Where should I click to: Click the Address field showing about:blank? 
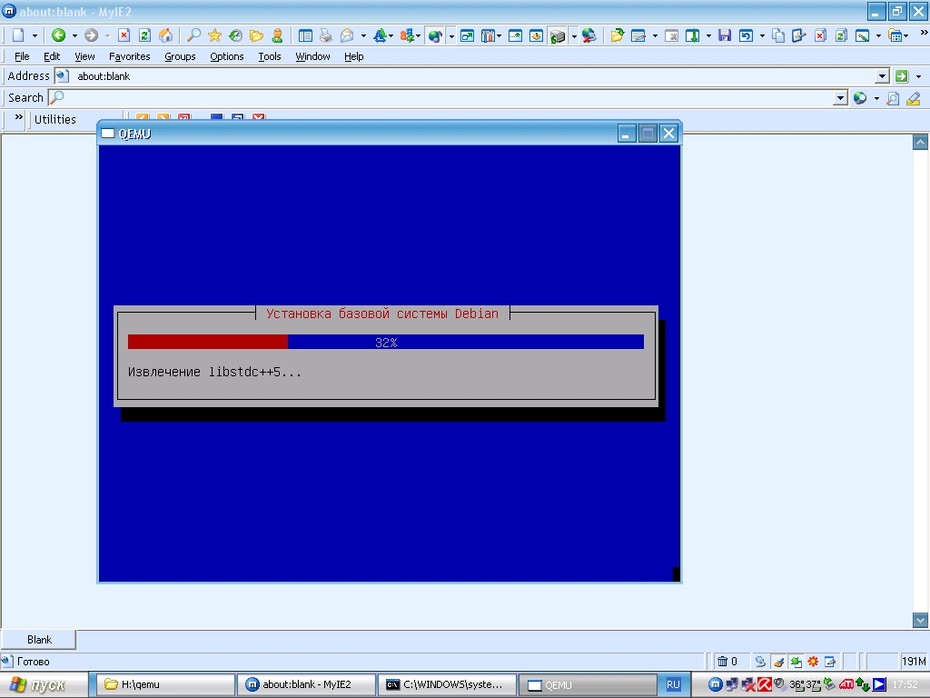click(473, 76)
